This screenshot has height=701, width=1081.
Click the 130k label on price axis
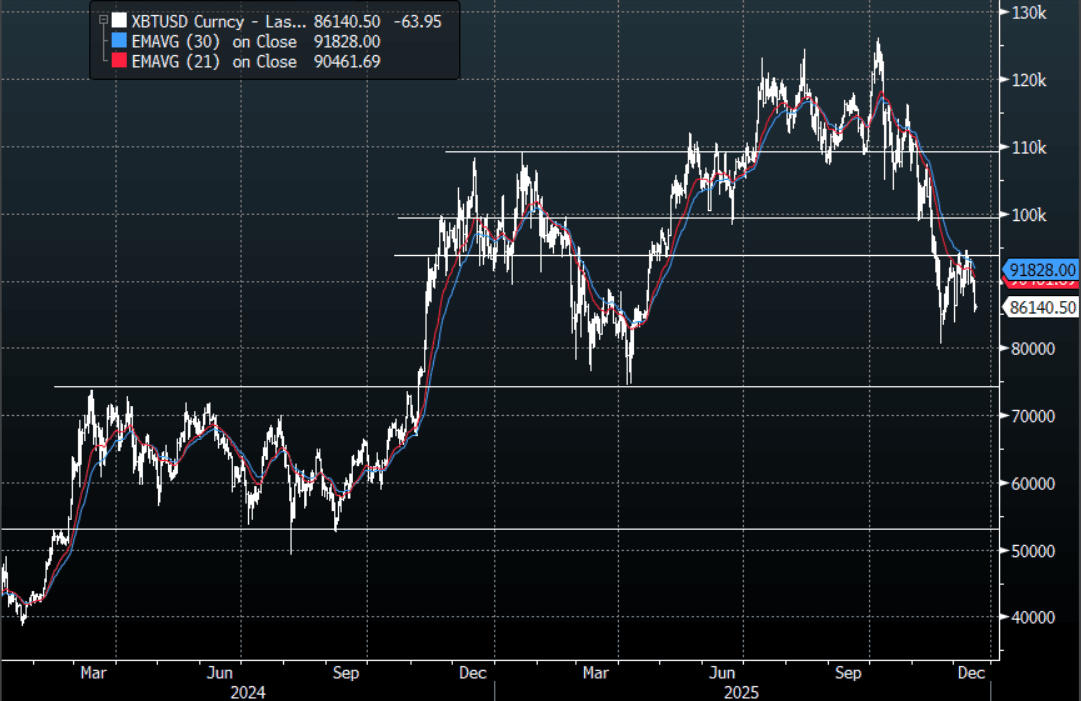click(x=1028, y=13)
